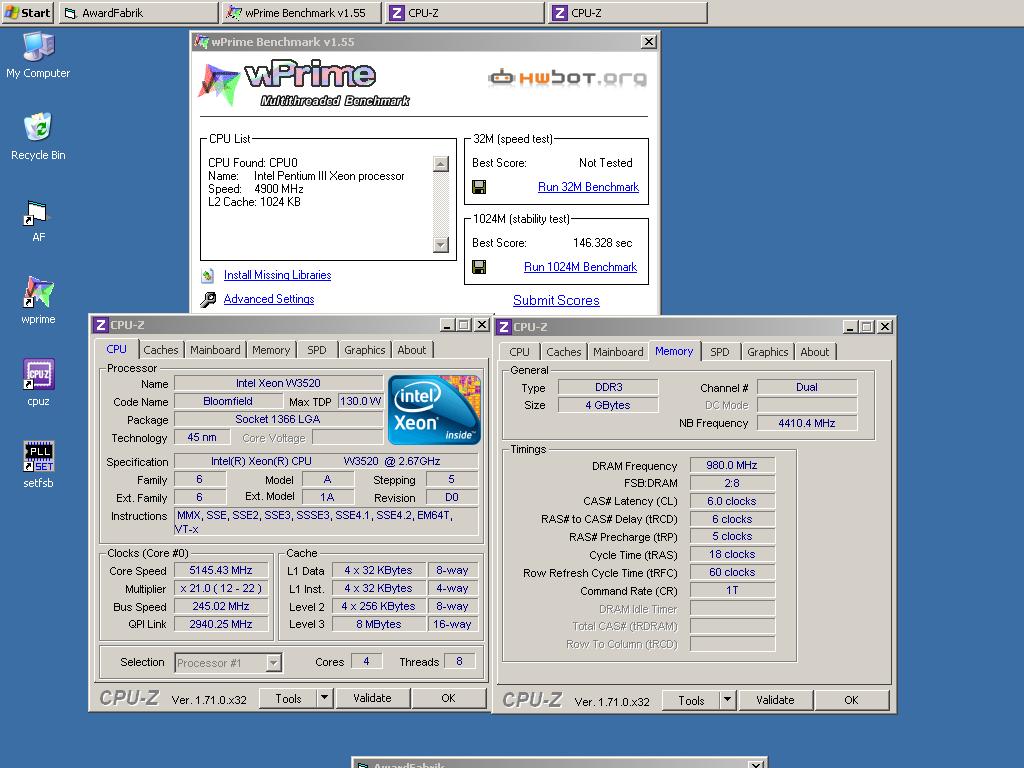Click Submit Scores link
The width and height of the screenshot is (1024, 768).
point(556,300)
